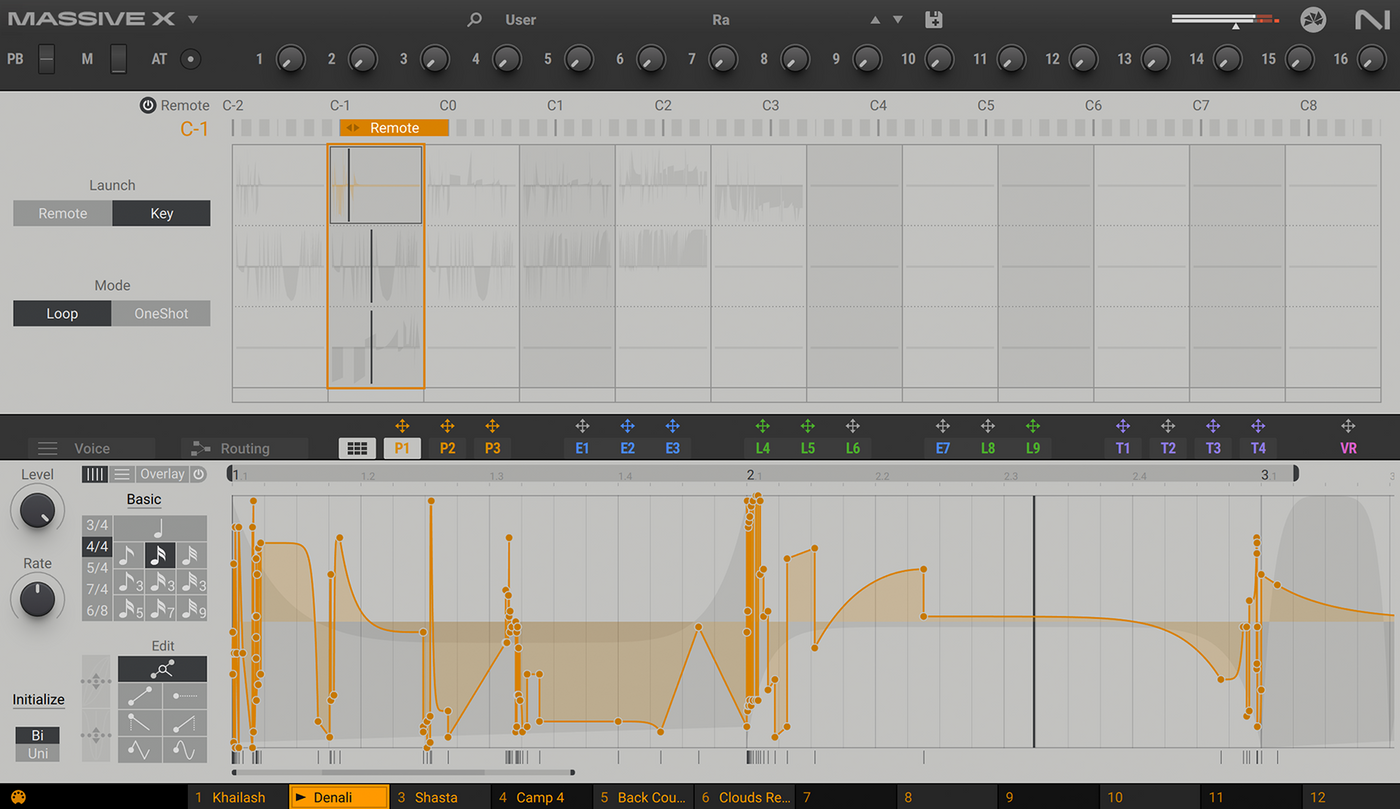Viewport: 1400px width, 809px height.
Task: Select the MIDI palette icon in the bottom-left corner
Action: pyautogui.click(x=18, y=798)
